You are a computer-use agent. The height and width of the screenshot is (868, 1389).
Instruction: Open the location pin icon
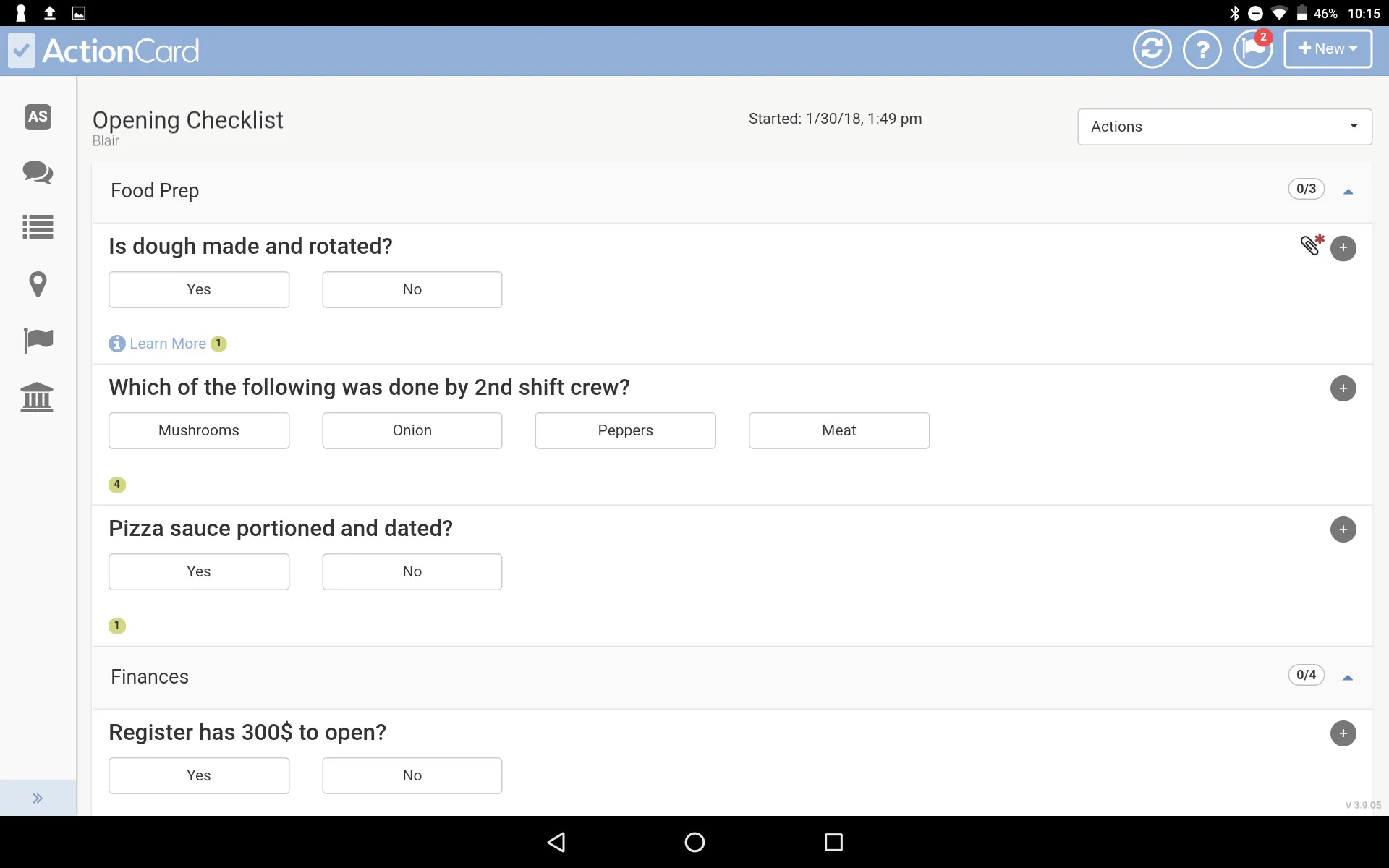click(38, 283)
